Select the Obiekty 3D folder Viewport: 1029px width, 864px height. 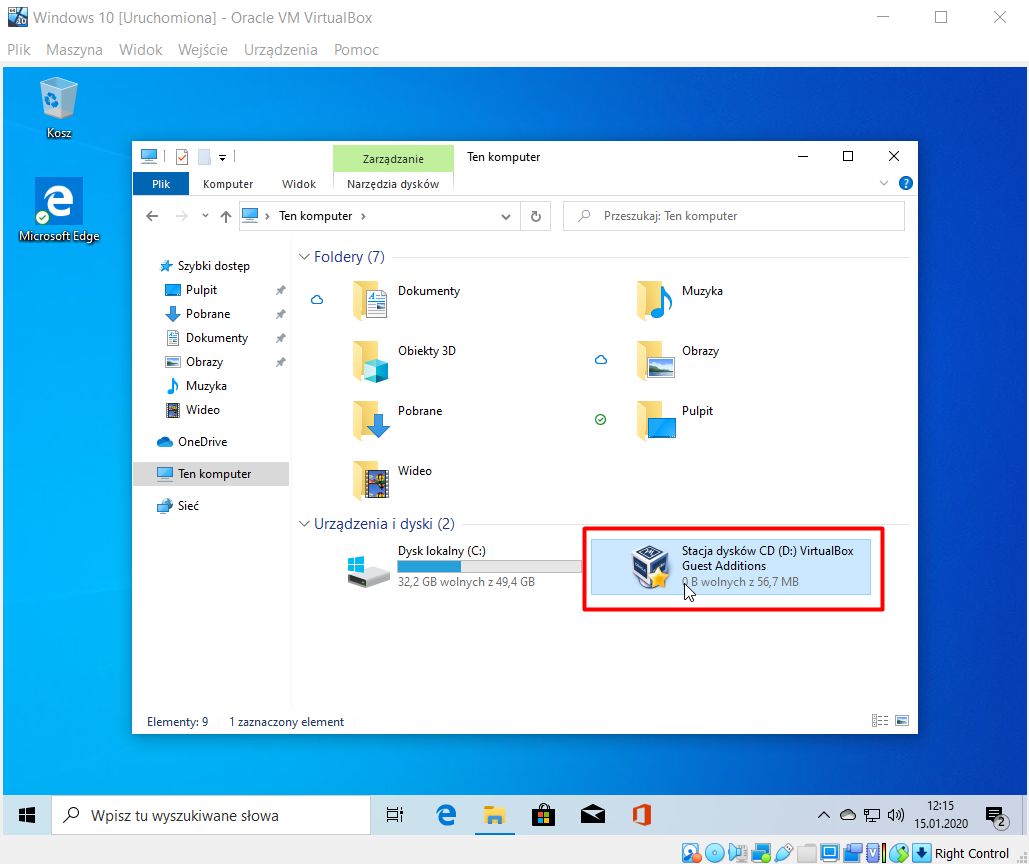(404, 360)
